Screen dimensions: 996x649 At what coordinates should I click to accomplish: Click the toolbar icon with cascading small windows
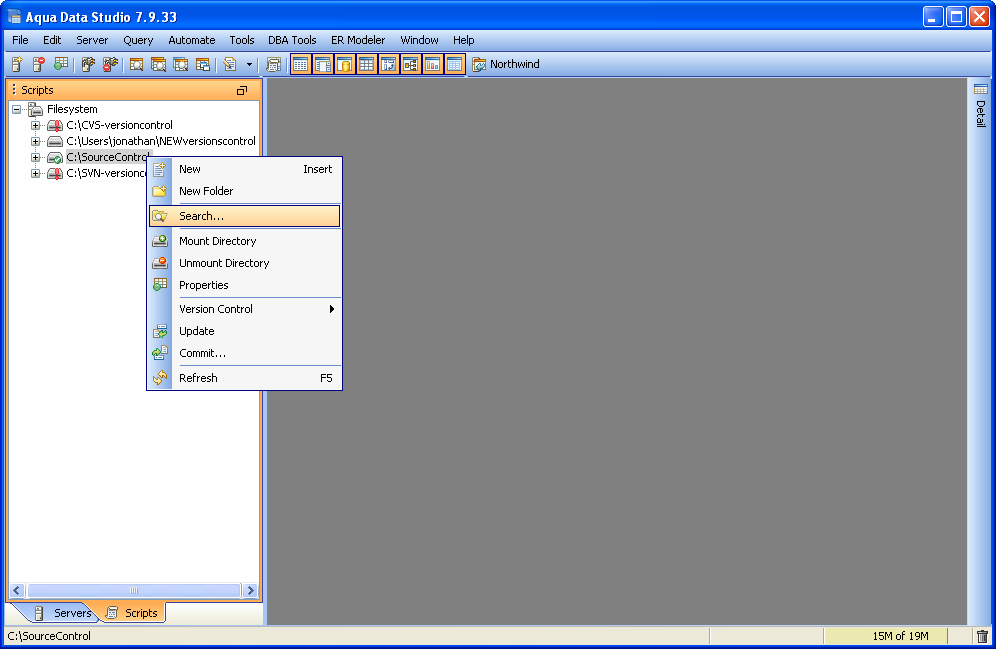click(x=203, y=64)
